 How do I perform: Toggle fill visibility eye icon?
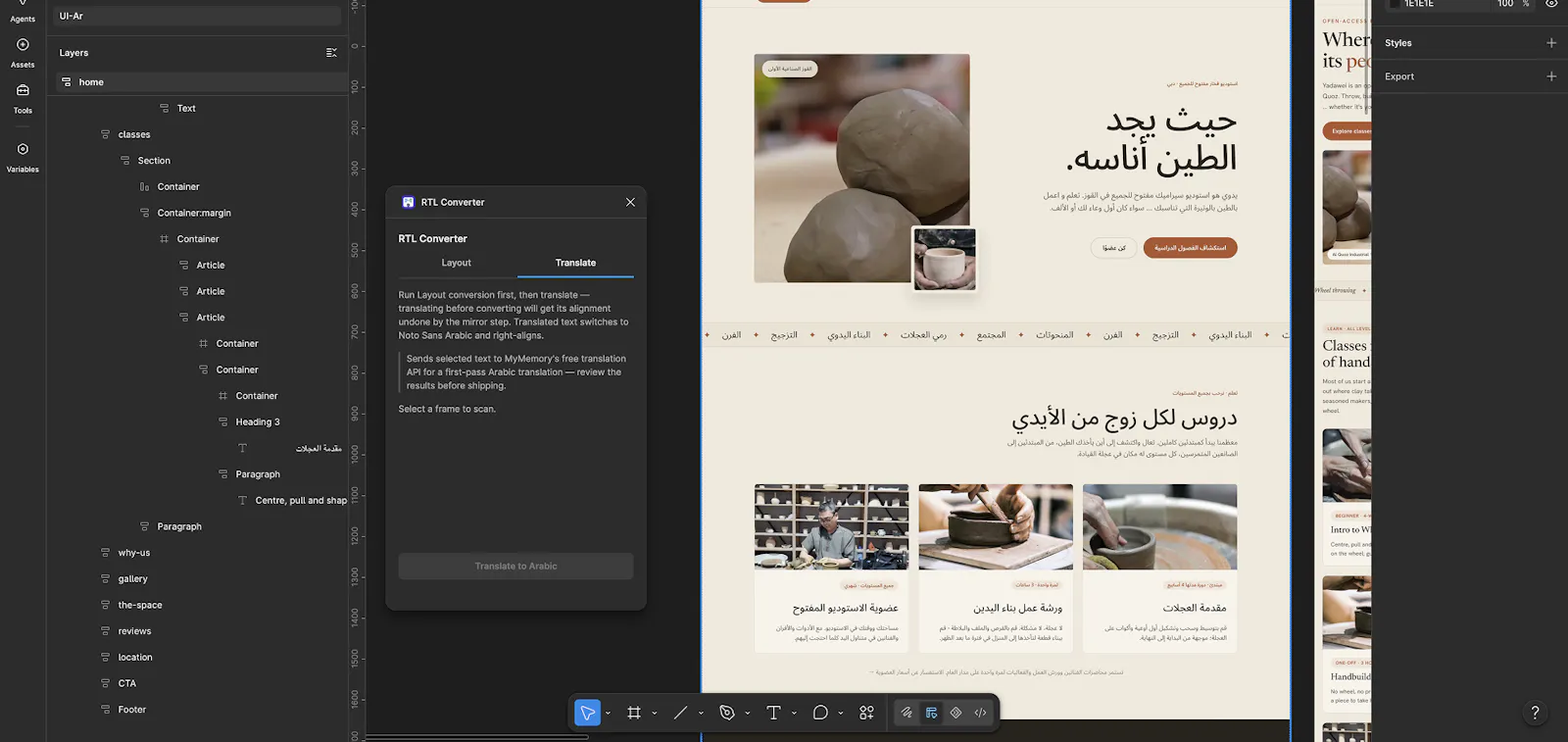click(1551, 4)
